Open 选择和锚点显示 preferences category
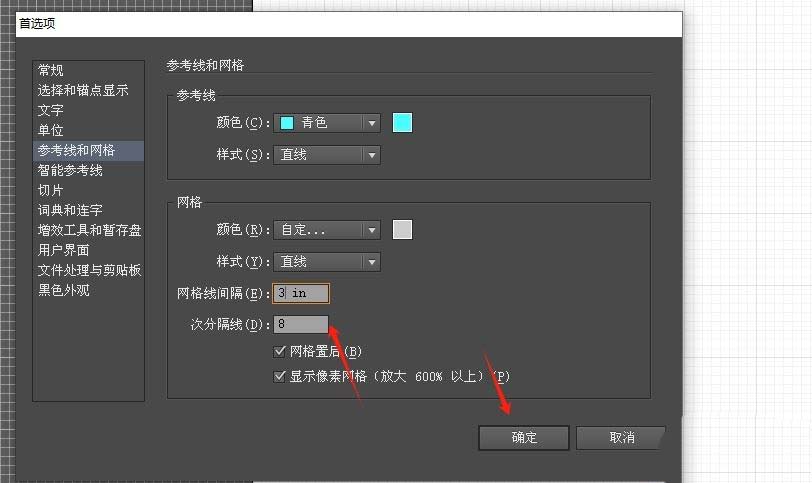Viewport: 812px width, 483px height. [83, 90]
